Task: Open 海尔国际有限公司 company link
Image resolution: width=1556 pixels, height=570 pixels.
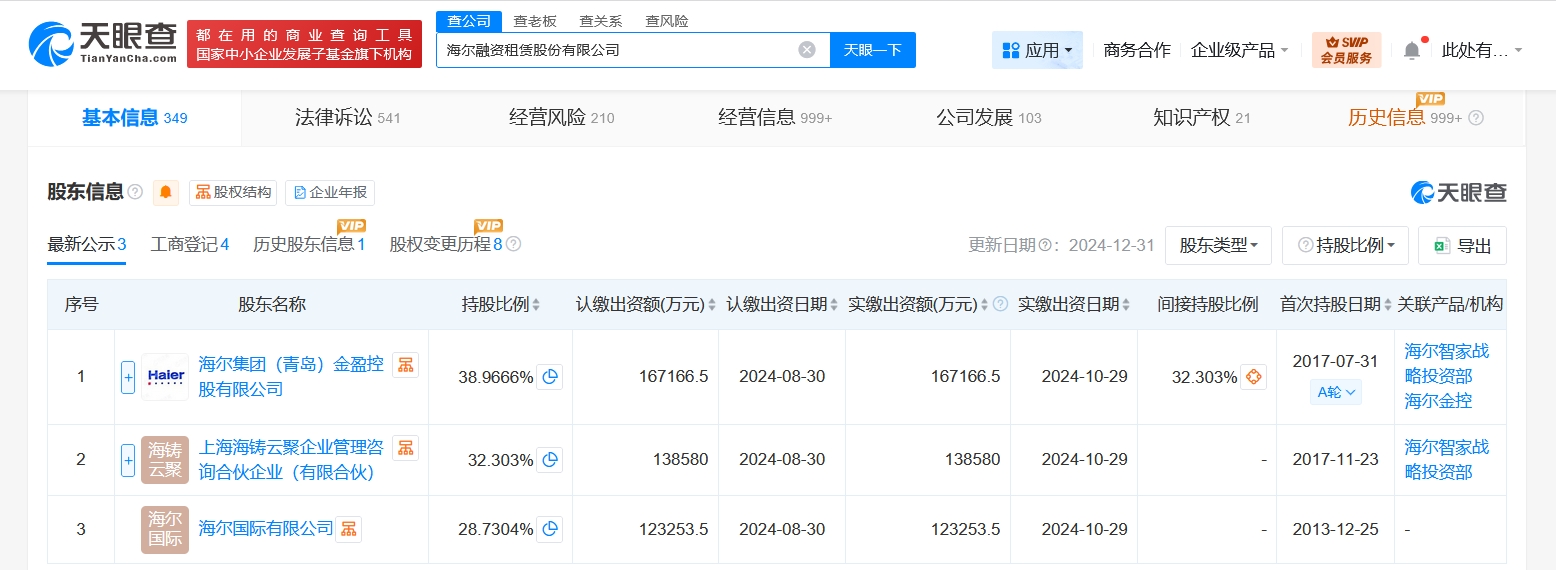Action: point(265,528)
